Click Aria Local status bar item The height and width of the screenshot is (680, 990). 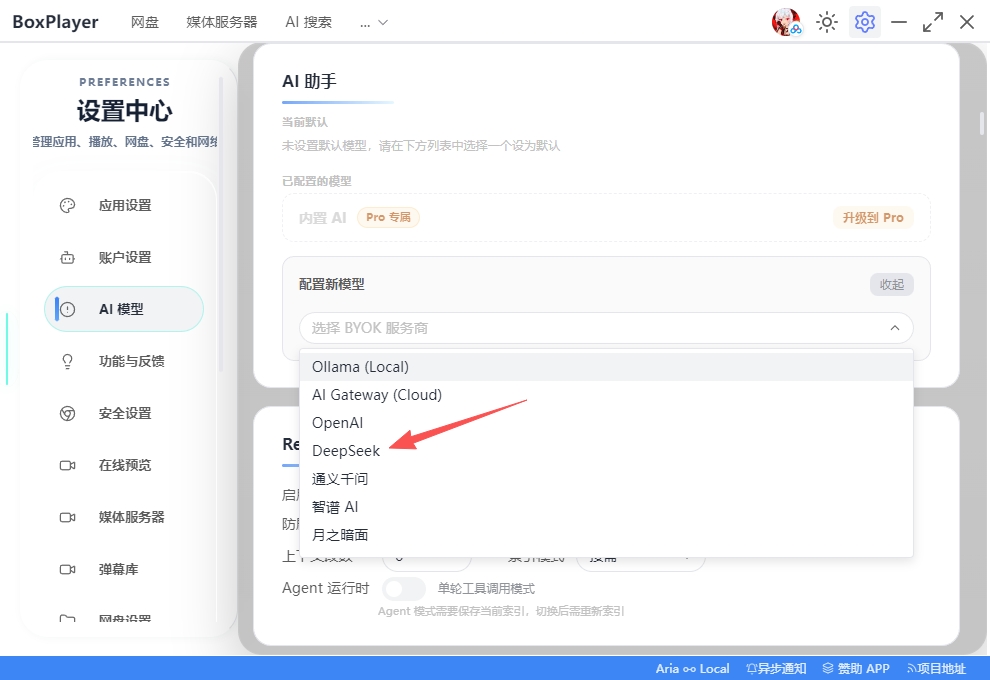point(692,669)
